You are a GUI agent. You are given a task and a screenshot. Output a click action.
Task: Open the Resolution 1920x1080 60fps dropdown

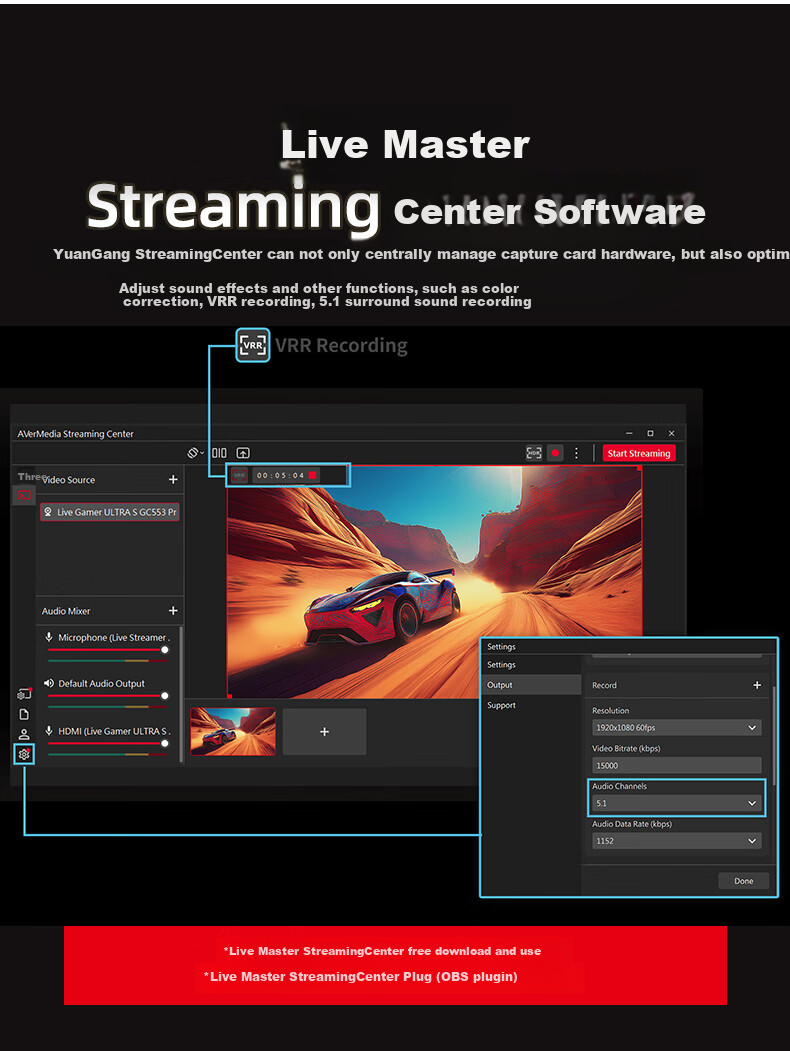[x=677, y=727]
